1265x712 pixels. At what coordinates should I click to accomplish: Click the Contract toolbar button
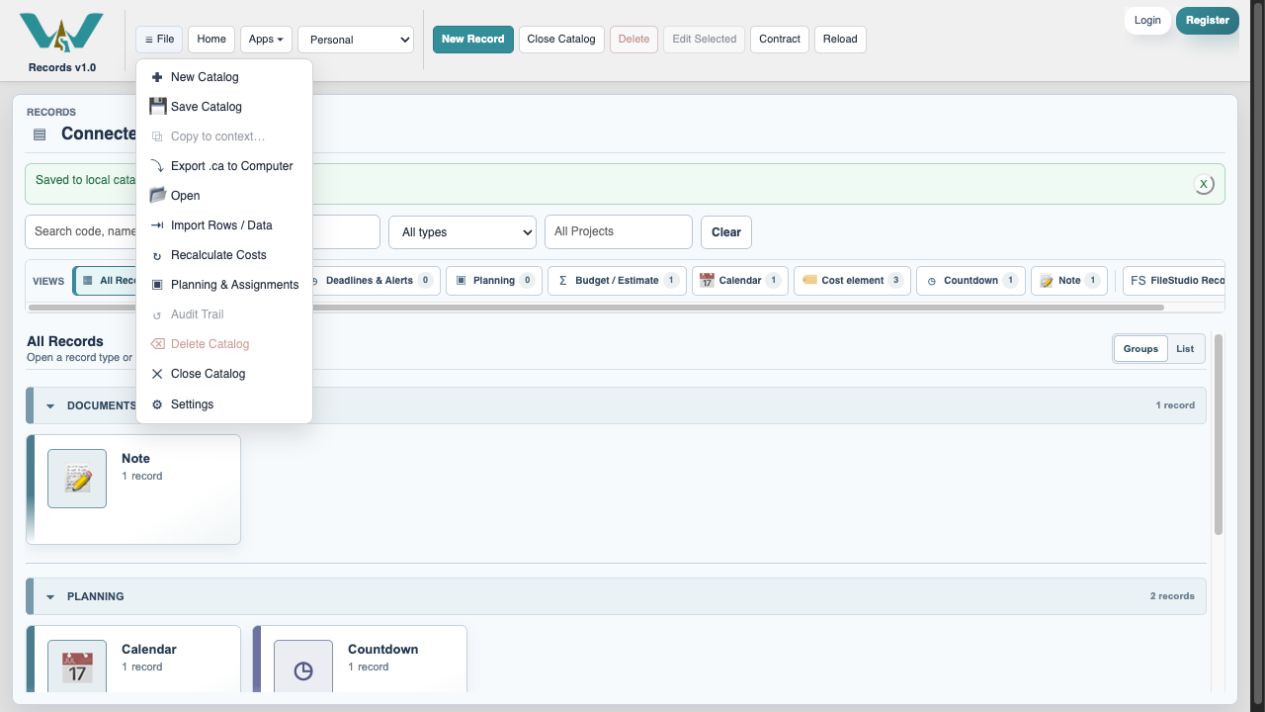[x=779, y=39]
